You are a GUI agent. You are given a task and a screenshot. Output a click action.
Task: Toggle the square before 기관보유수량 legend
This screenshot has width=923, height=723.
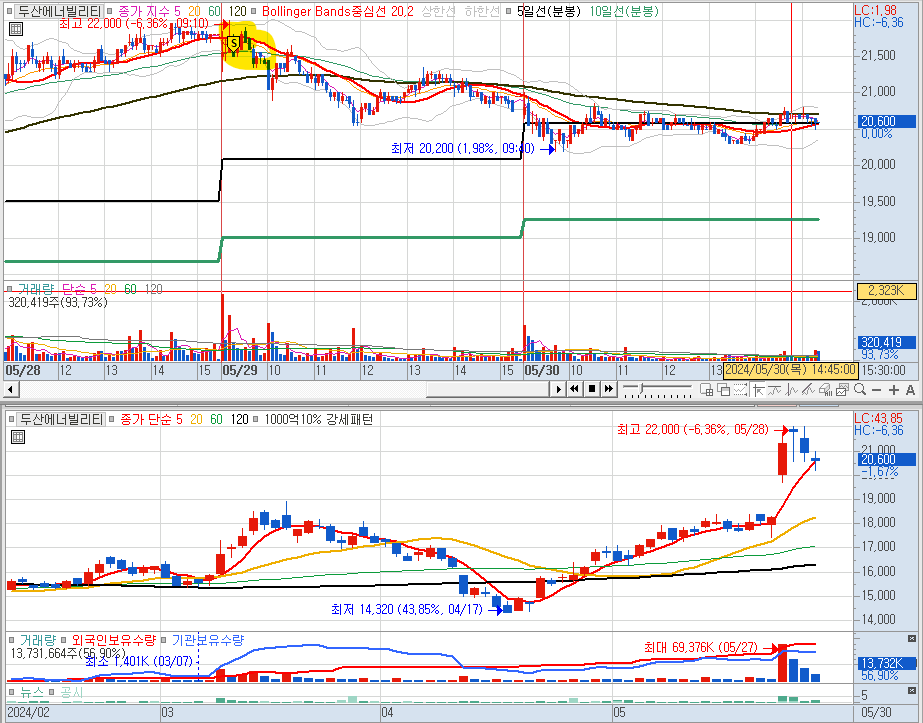point(165,640)
